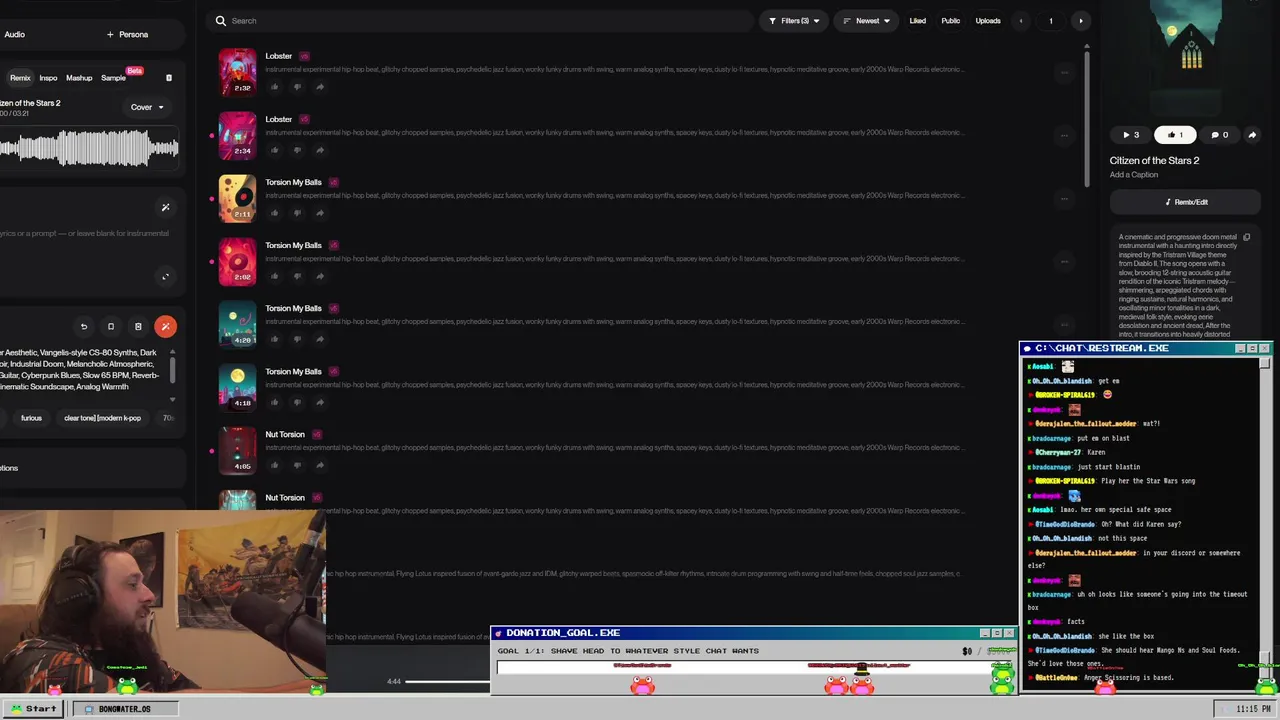Toggle the thumbs-up on Citizen of the Stars 2

point(1176,135)
